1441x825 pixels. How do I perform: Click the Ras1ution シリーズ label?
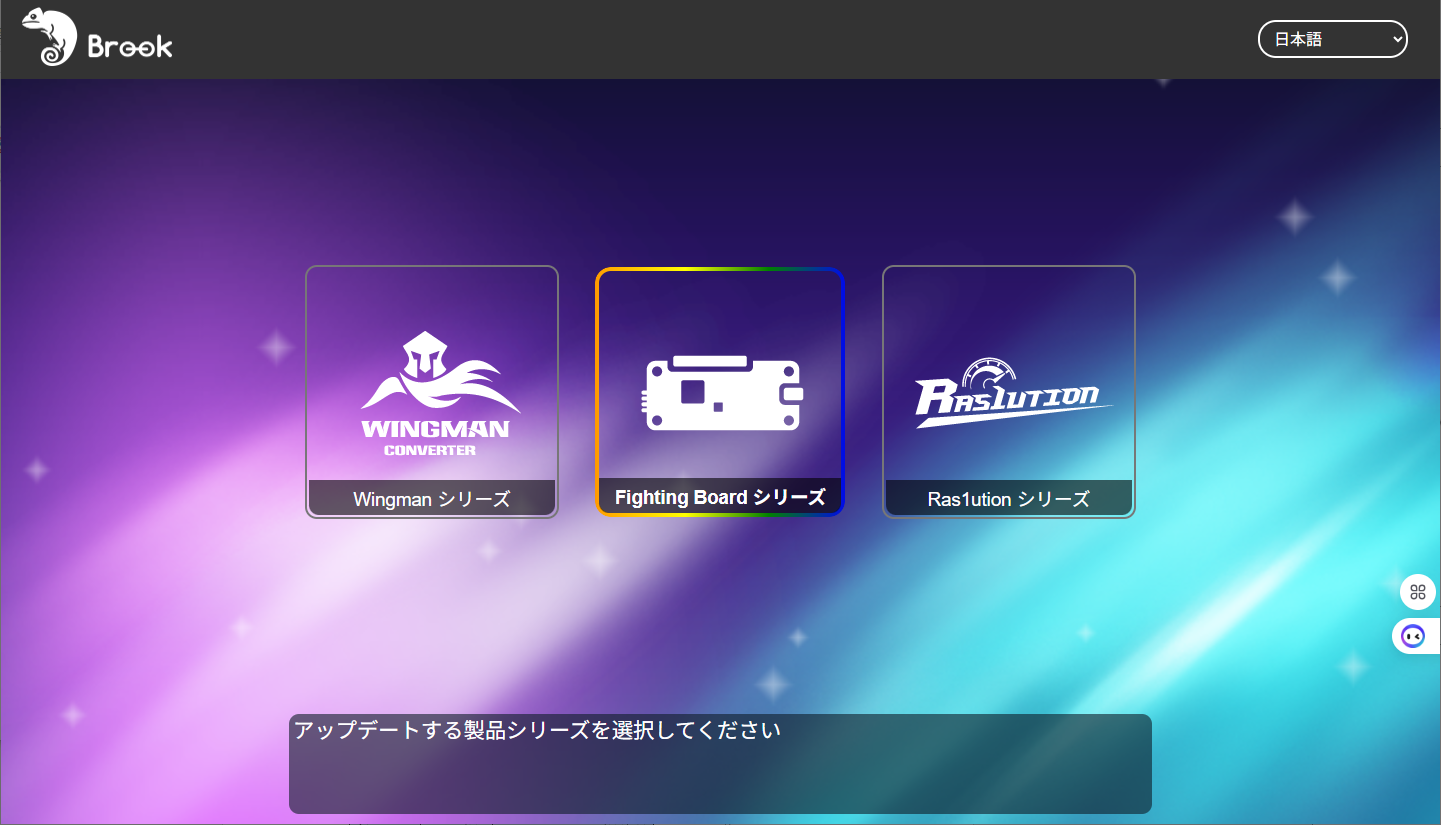coord(1009,499)
